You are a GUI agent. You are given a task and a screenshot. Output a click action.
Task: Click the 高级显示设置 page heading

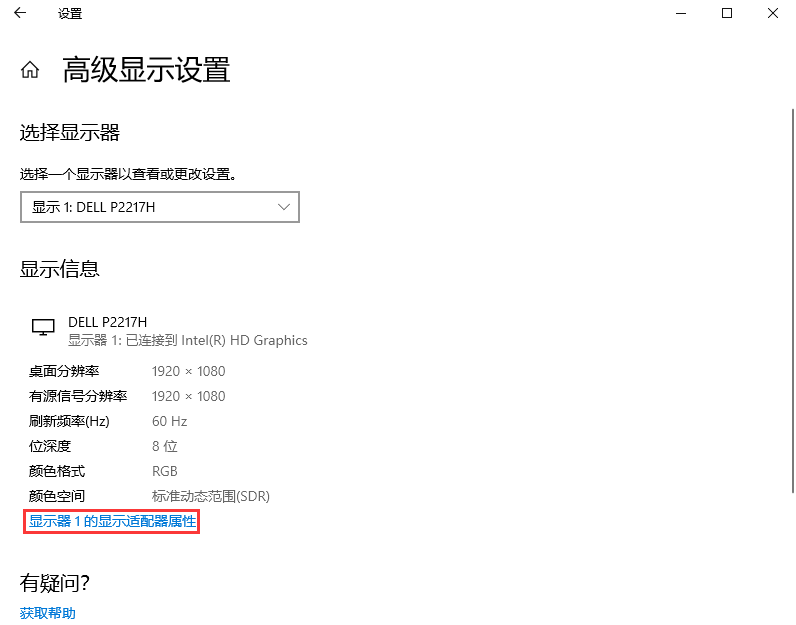tap(146, 70)
